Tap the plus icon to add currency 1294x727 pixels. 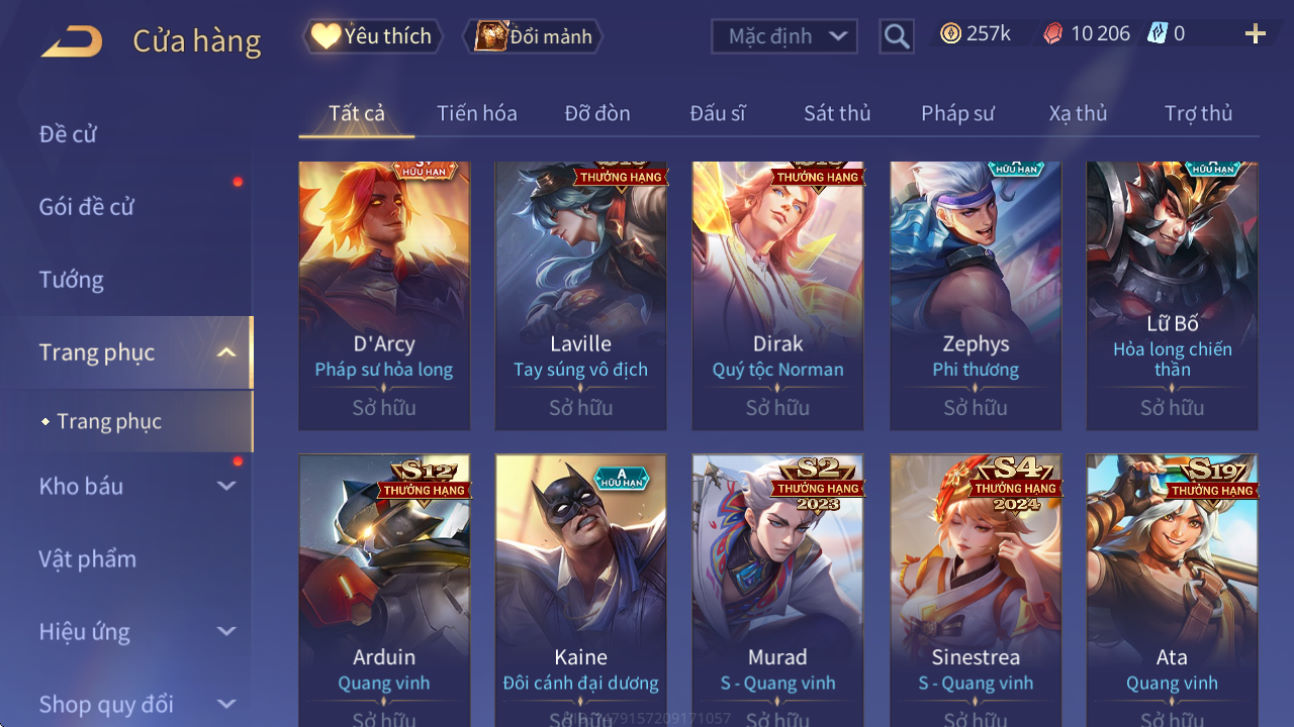[x=1255, y=34]
